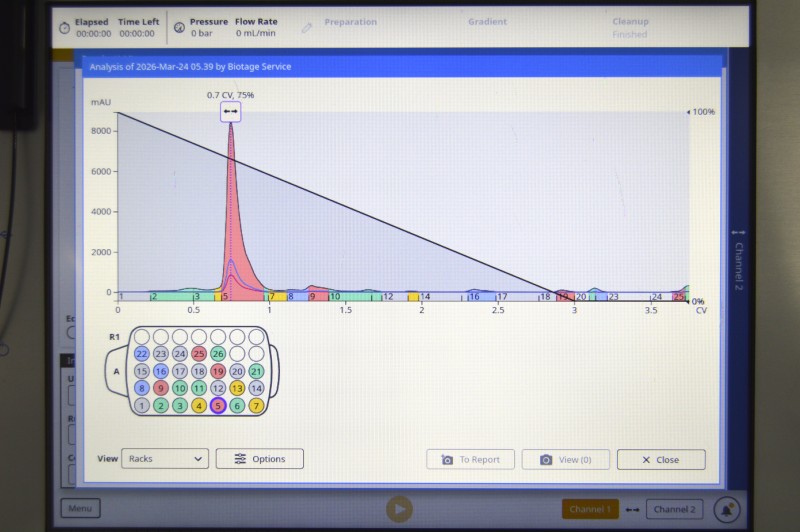Select fraction tube 5 in rack

click(218, 405)
